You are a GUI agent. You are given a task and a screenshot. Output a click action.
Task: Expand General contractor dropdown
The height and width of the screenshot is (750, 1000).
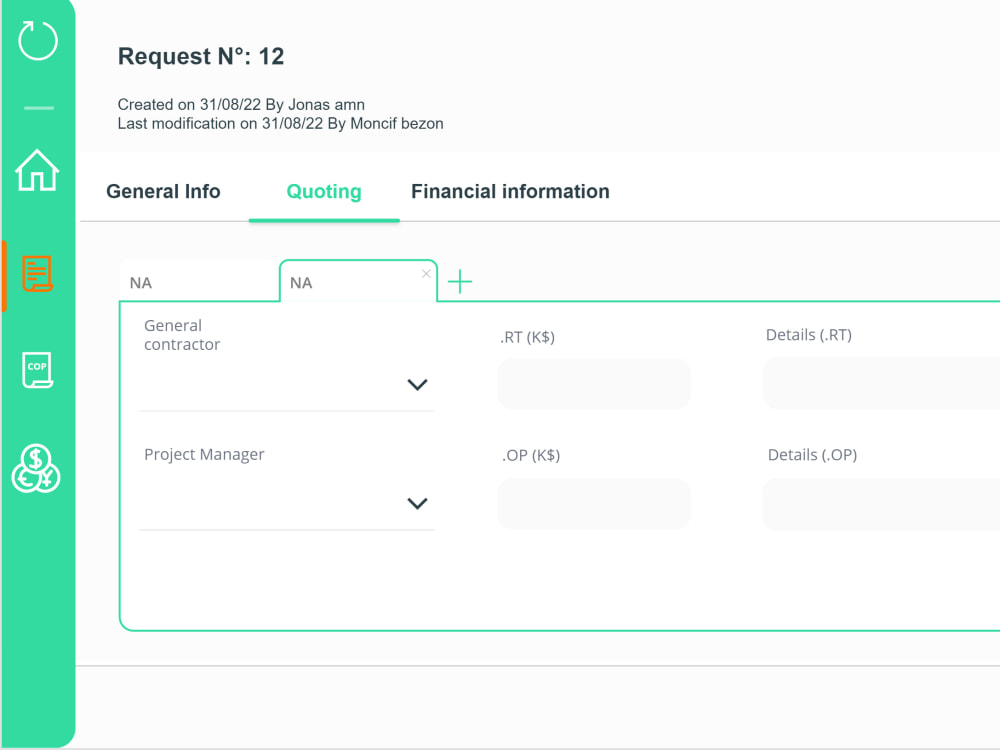[417, 385]
